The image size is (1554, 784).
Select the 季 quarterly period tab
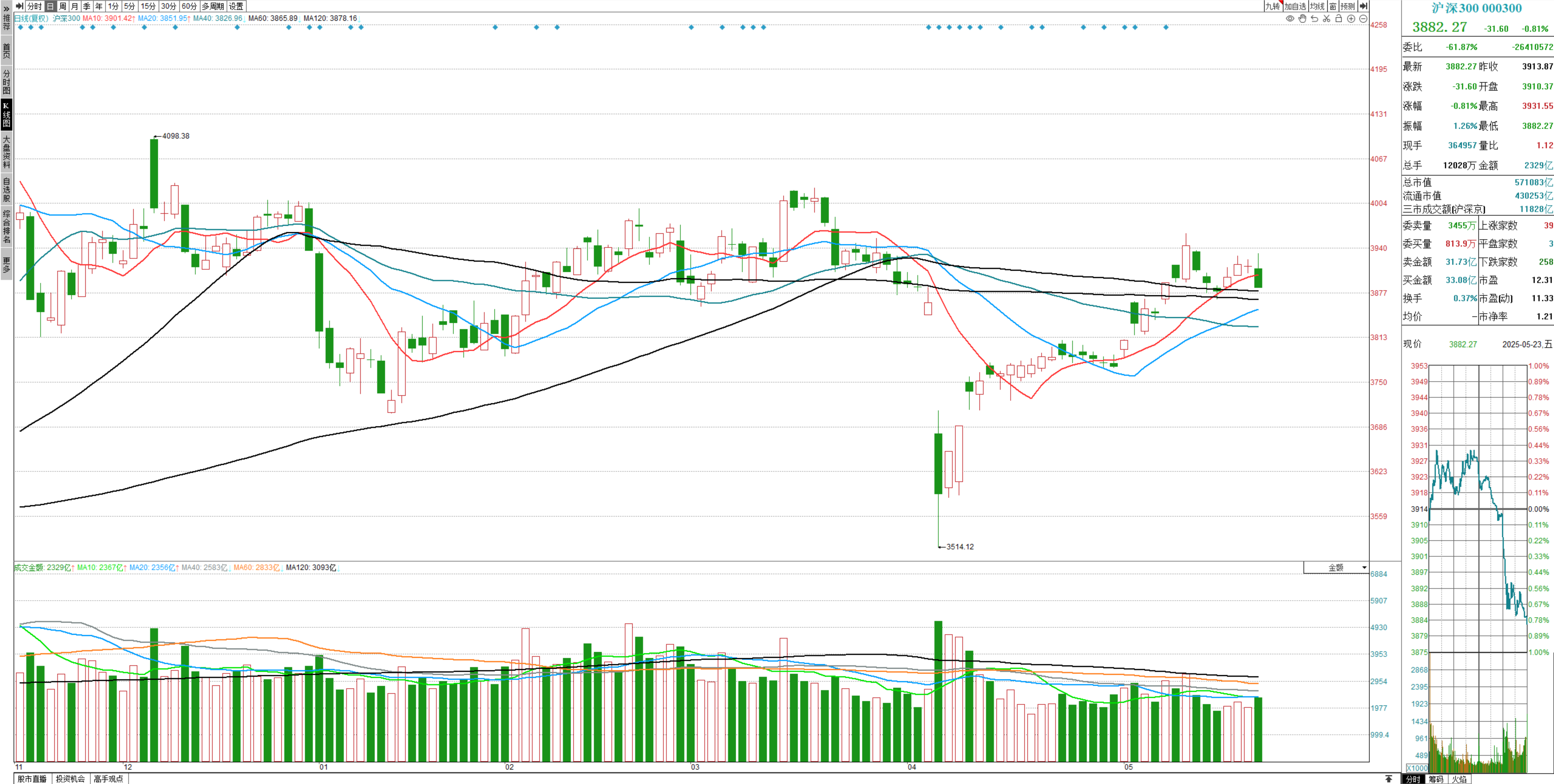click(x=86, y=6)
